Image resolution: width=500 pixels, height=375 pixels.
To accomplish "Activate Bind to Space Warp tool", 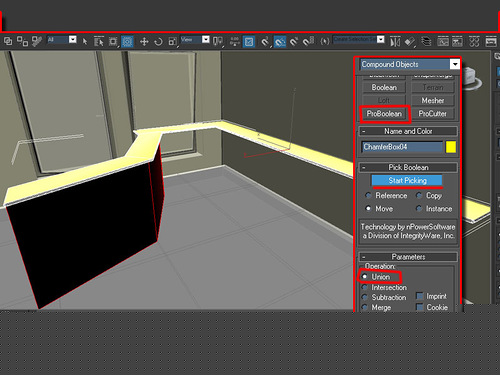I will point(37,41).
